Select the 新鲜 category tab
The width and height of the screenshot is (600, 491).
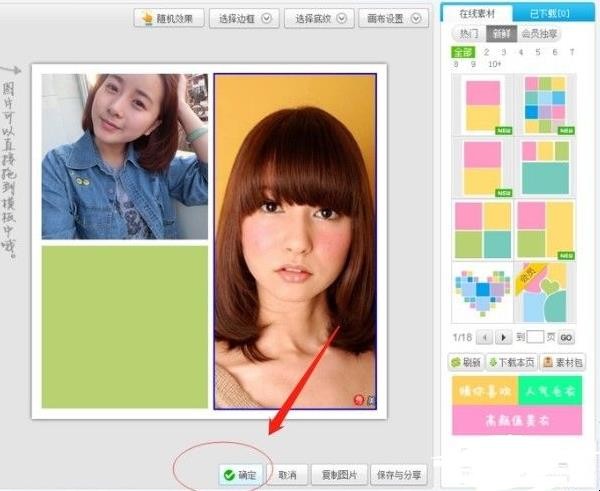(501, 34)
